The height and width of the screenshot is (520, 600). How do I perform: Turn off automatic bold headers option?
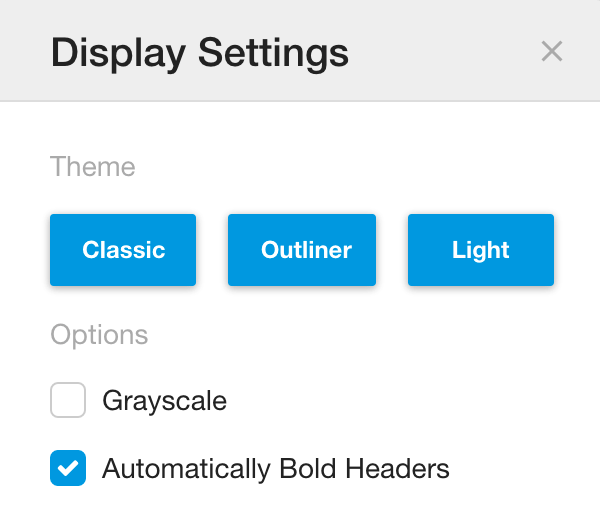68,468
